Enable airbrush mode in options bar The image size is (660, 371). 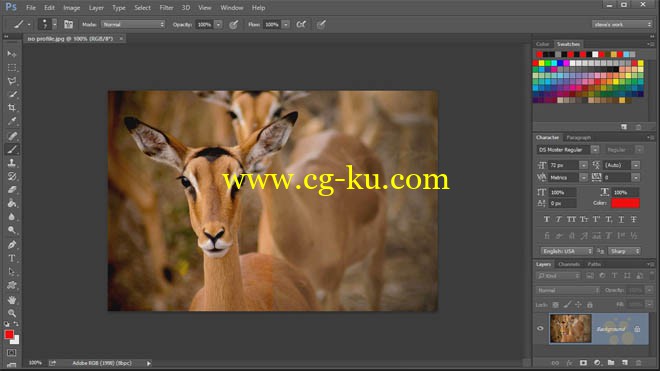pyautogui.click(x=301, y=24)
